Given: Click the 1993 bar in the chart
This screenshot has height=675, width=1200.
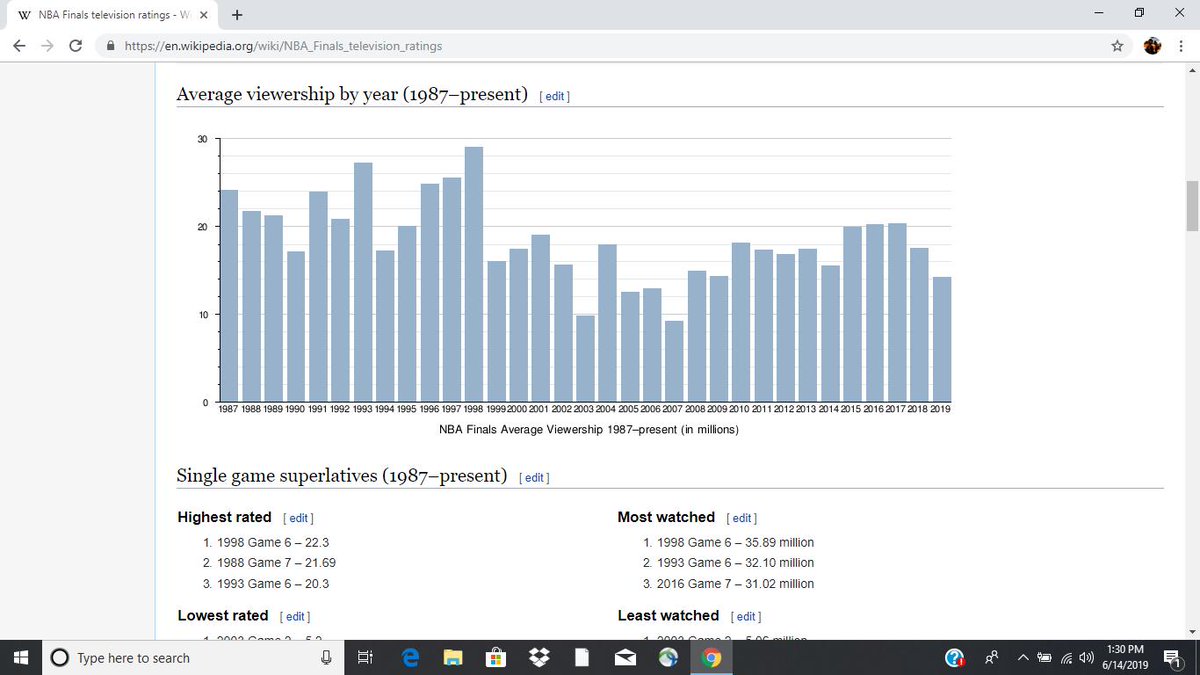Looking at the screenshot, I should tap(363, 282).
